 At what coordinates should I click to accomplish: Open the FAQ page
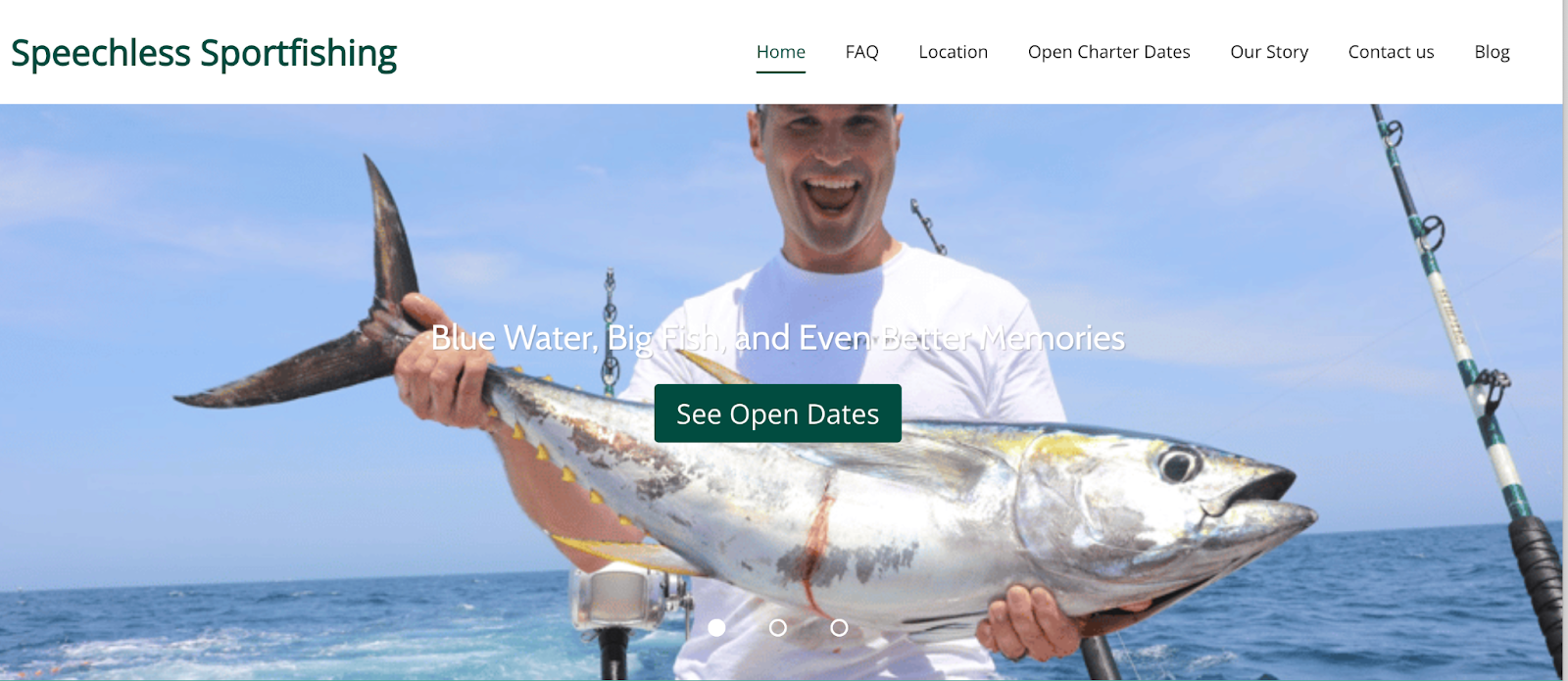point(861,52)
